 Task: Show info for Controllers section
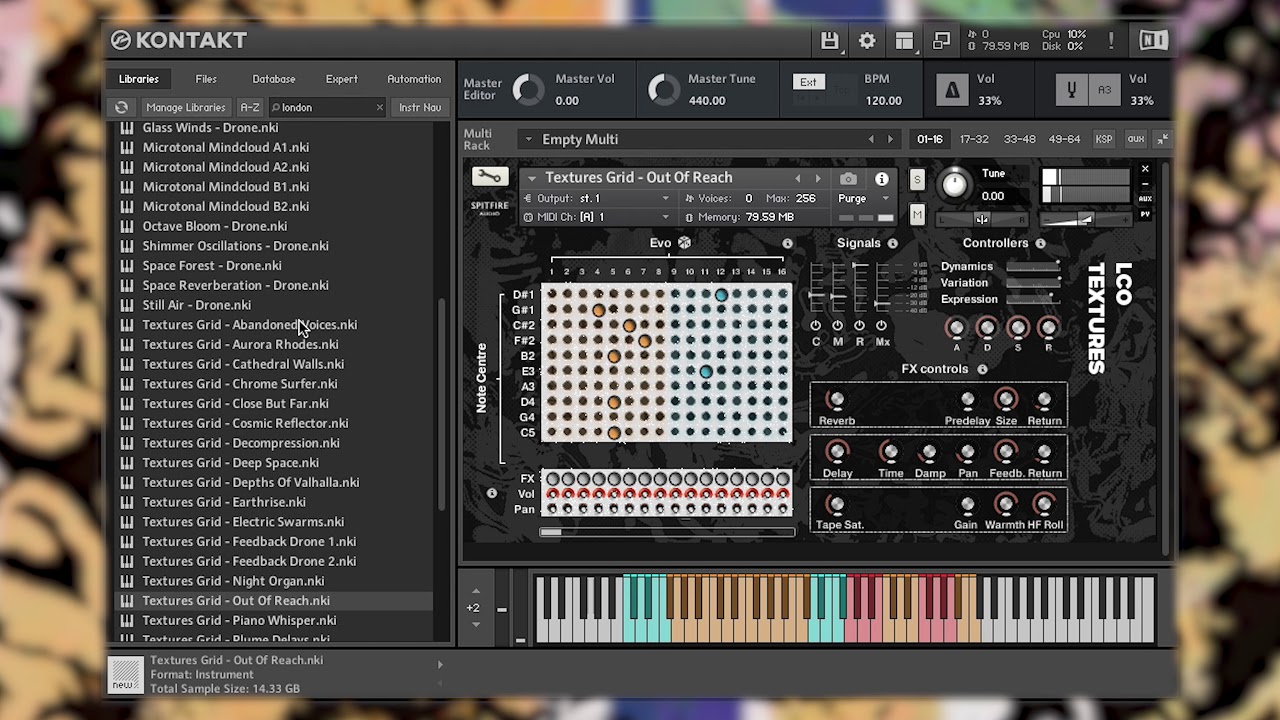(1040, 243)
